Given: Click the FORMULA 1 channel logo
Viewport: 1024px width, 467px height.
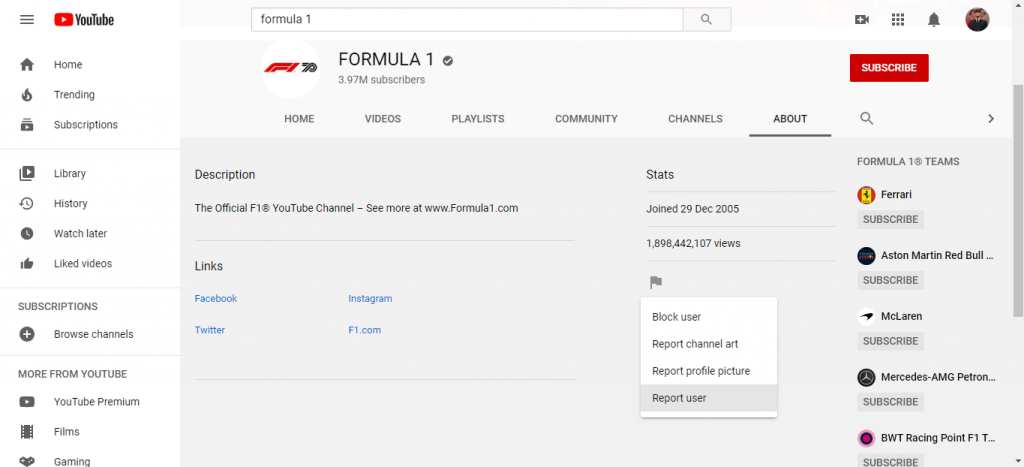Looking at the screenshot, I should click(x=291, y=68).
